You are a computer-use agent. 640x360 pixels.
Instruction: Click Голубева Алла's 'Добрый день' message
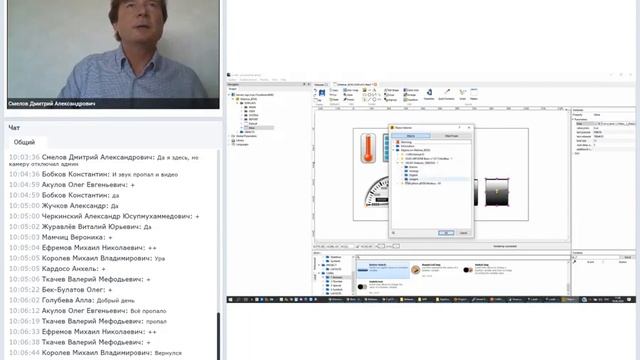pyautogui.click(x=71, y=300)
